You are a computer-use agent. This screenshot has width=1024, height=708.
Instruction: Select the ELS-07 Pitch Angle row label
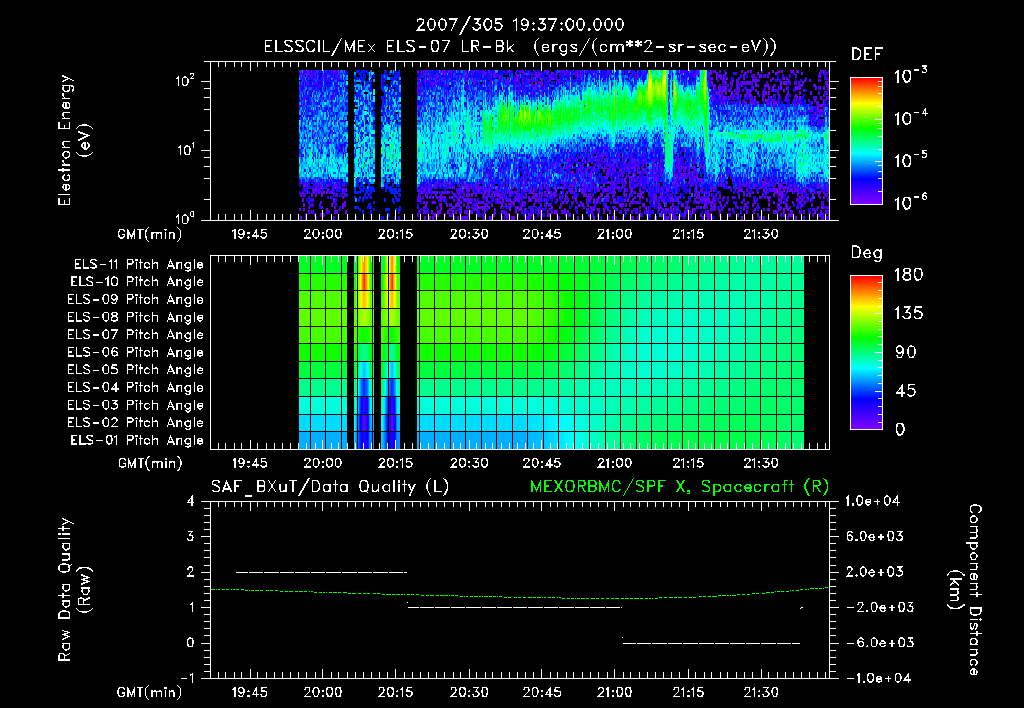click(135, 335)
